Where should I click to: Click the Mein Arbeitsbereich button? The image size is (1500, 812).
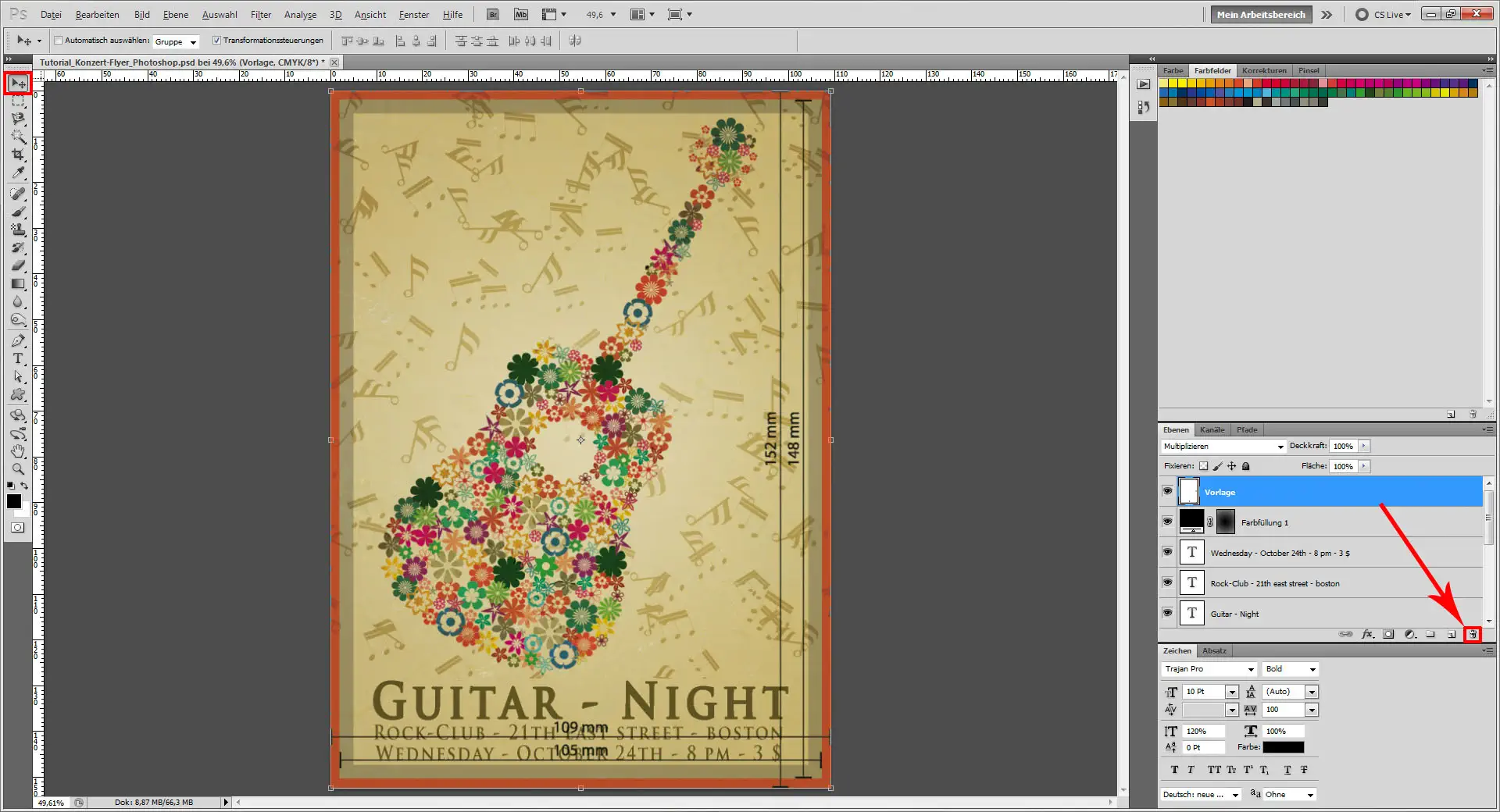point(1260,14)
